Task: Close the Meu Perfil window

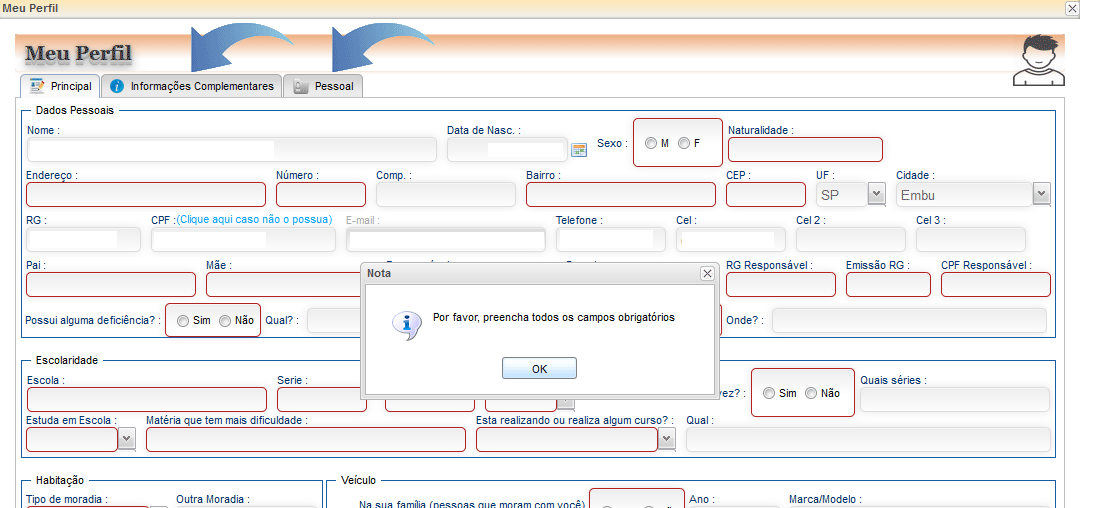Action: [1071, 9]
